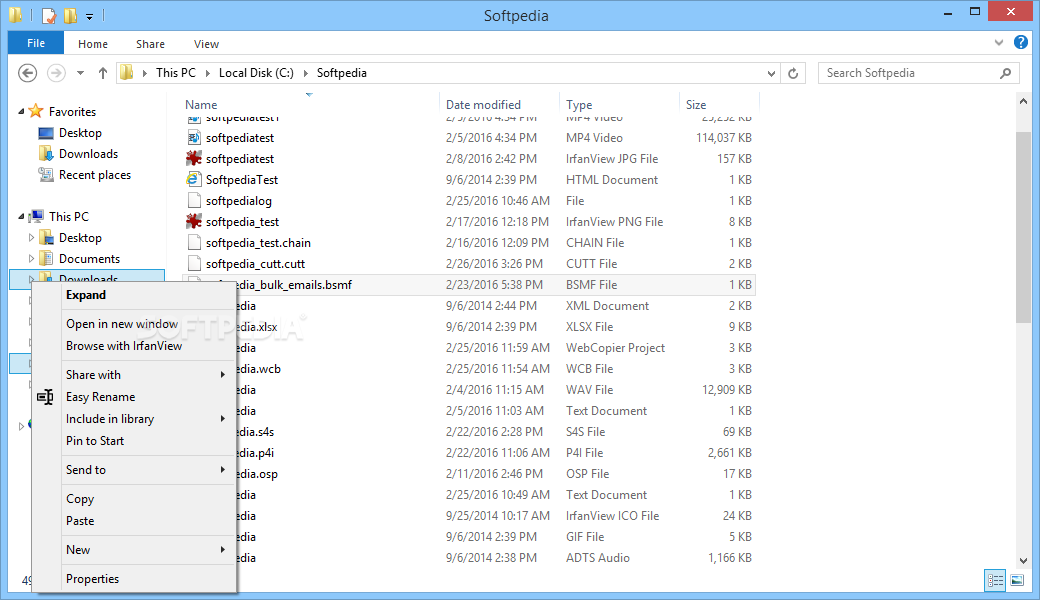Viewport: 1040px width, 600px height.
Task: Click the softpedia_cutt.cutt file icon
Action: pyautogui.click(x=194, y=264)
